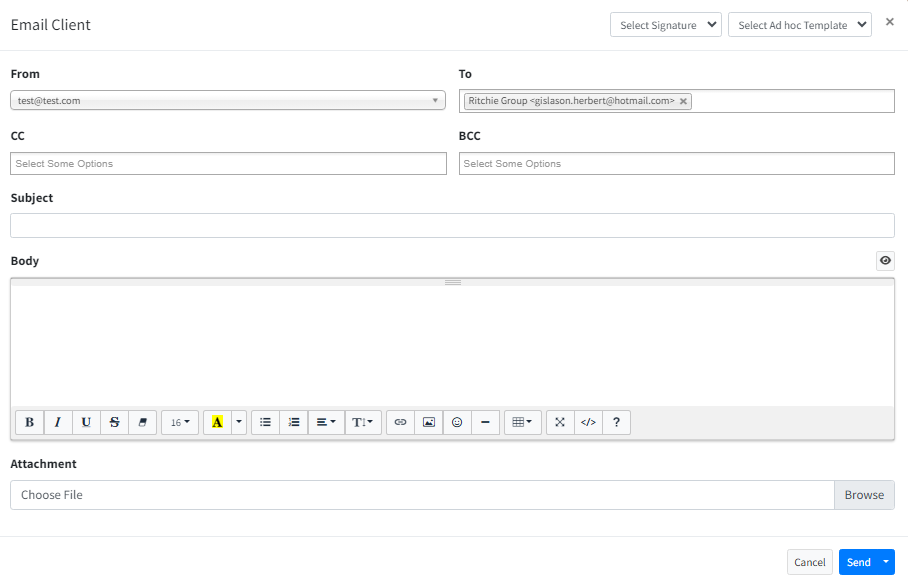Open the Select Signature dropdown
908x582 pixels.
coord(665,25)
